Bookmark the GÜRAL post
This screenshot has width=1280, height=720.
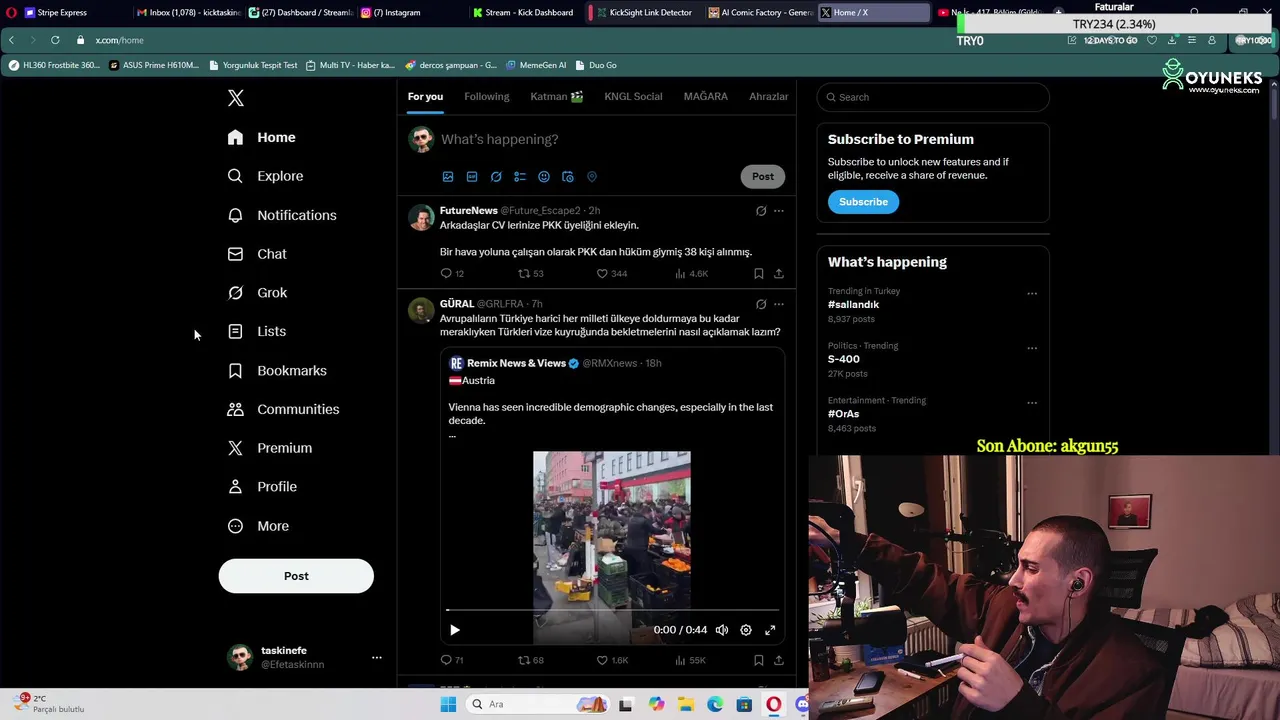tap(759, 660)
